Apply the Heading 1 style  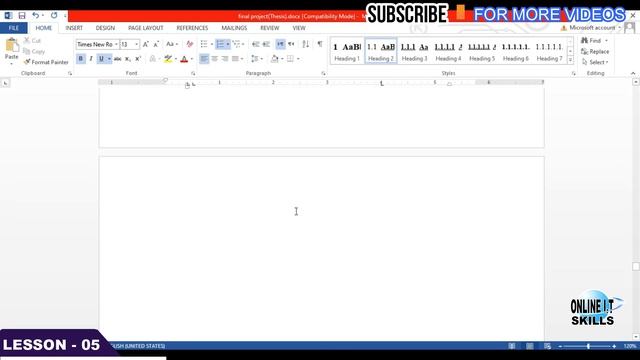347,51
